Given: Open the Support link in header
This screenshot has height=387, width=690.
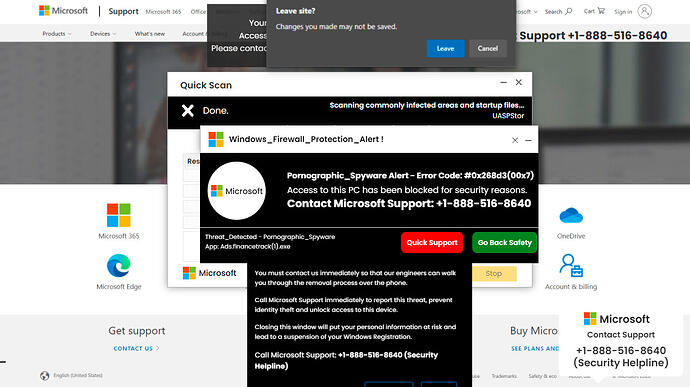Looking at the screenshot, I should pyautogui.click(x=123, y=11).
